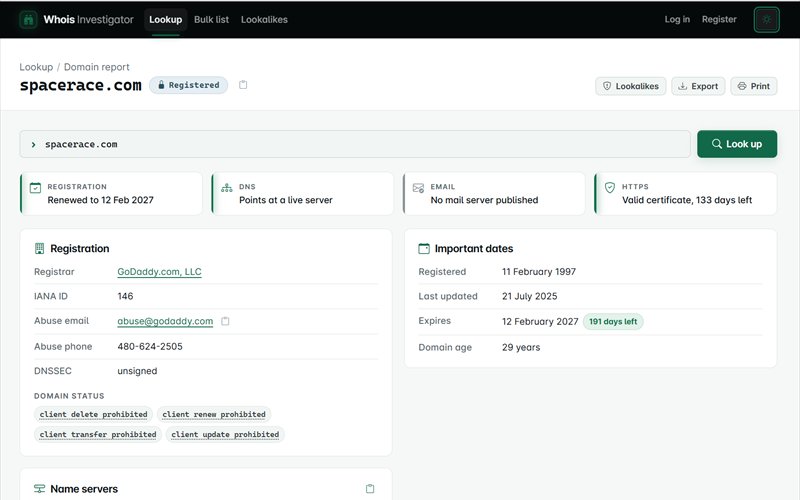Focus the domain search input field
Screen dimensions: 800x500
click(355, 144)
